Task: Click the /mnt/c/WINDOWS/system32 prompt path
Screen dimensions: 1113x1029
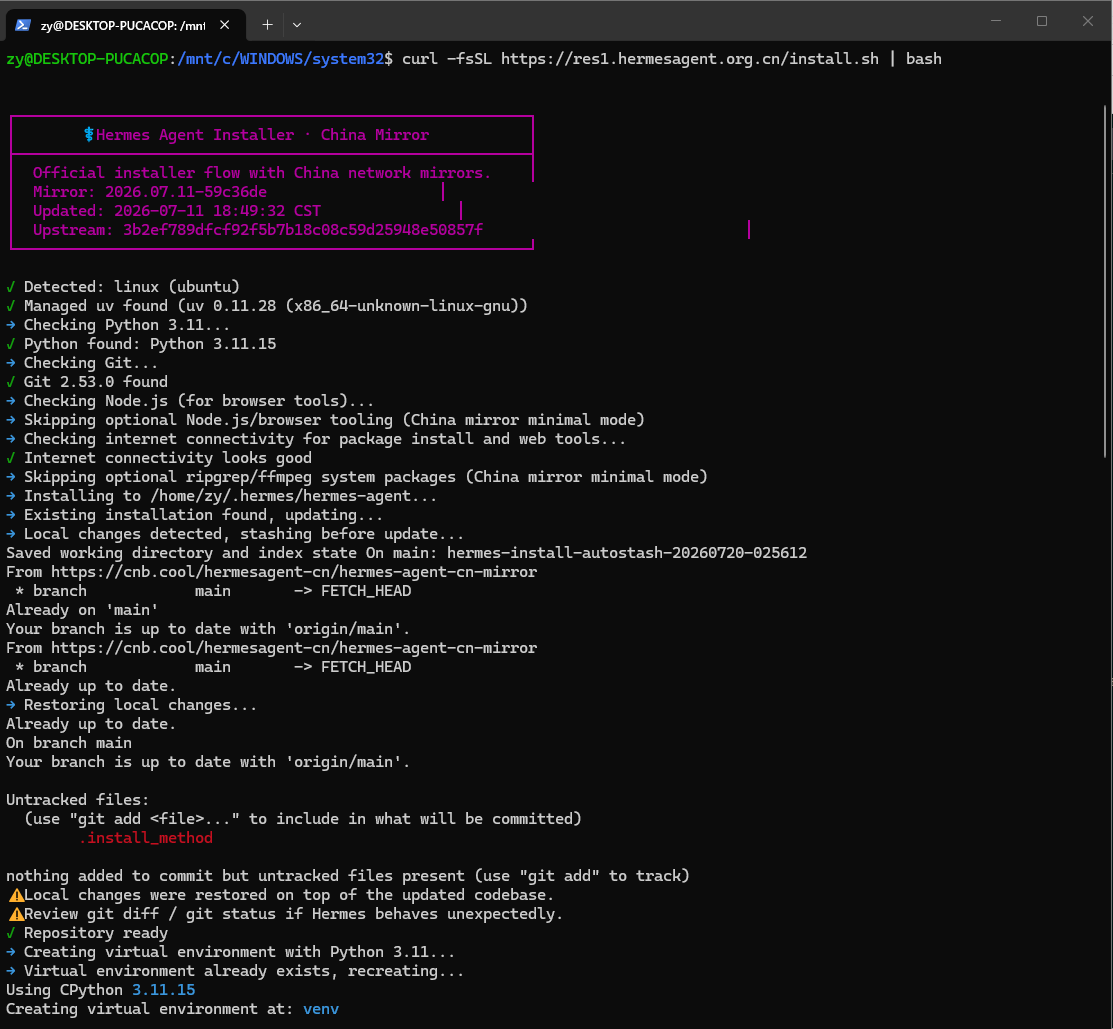Action: coord(281,59)
